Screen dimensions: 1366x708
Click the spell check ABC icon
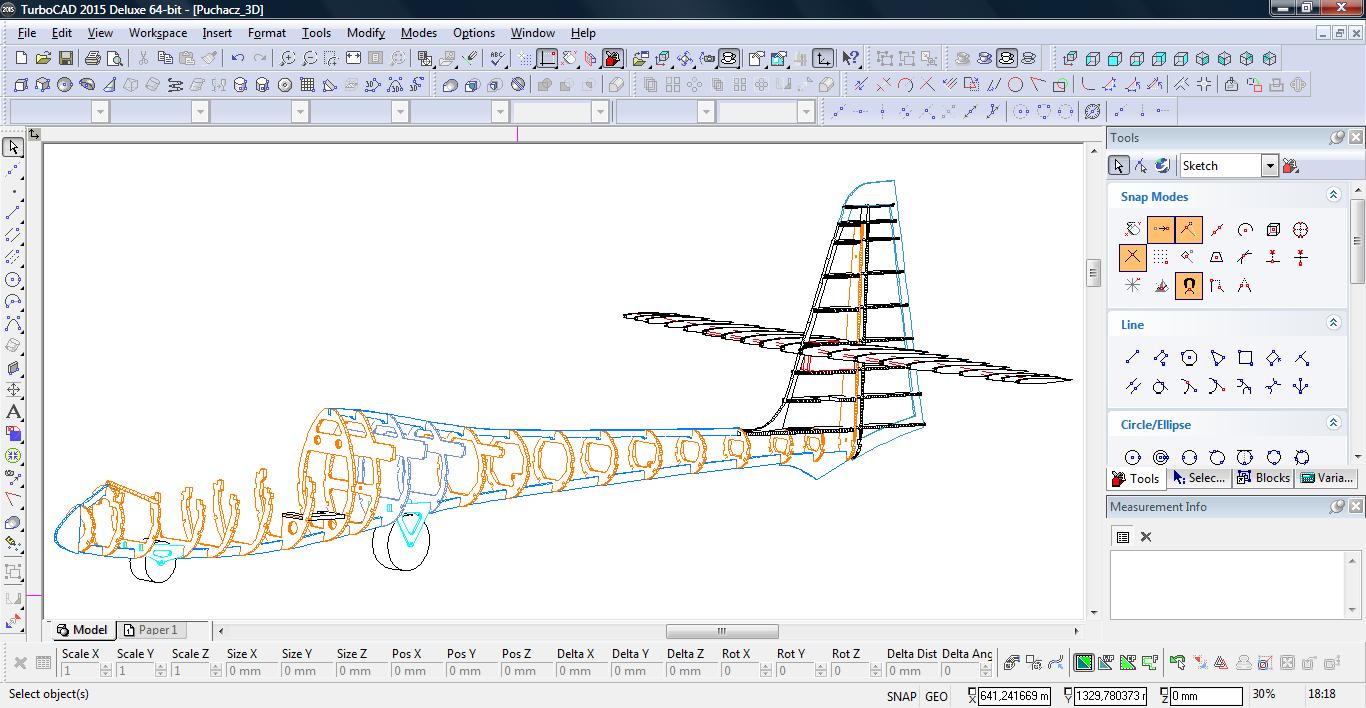click(x=497, y=59)
